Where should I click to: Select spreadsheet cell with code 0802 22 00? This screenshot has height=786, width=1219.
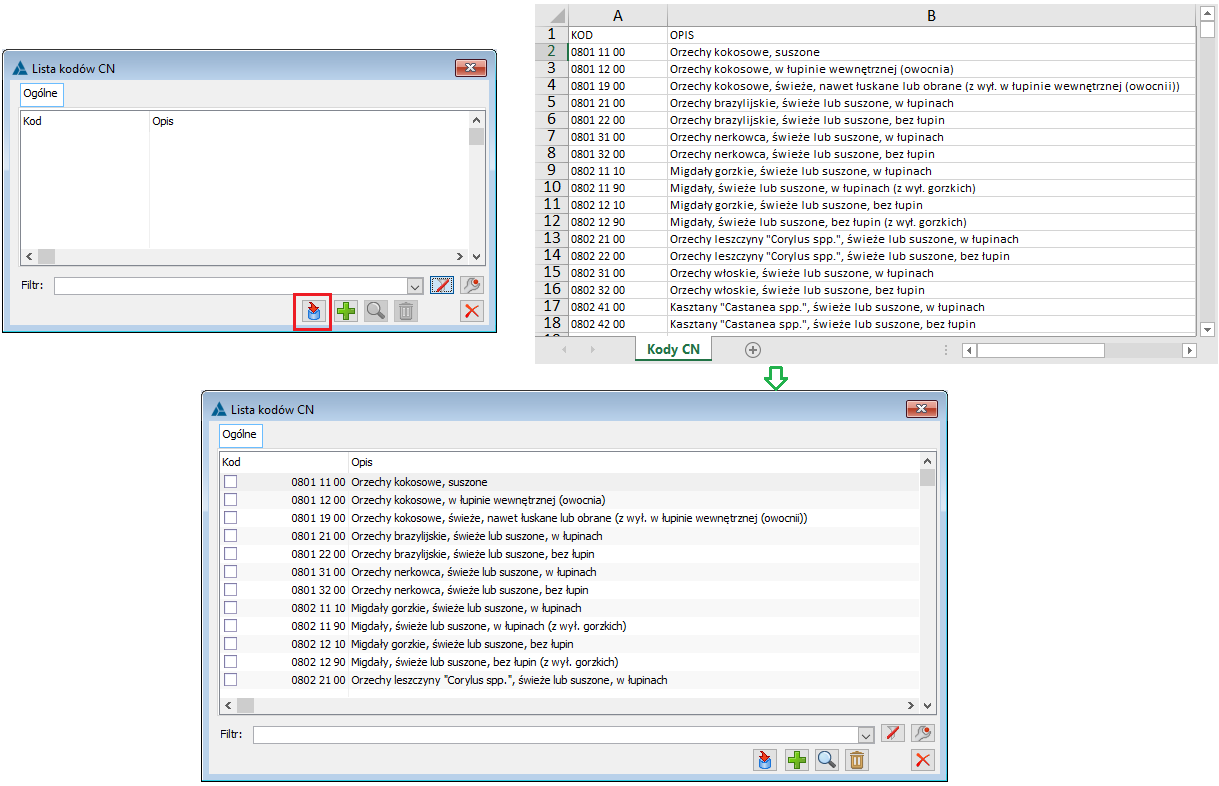click(617, 256)
